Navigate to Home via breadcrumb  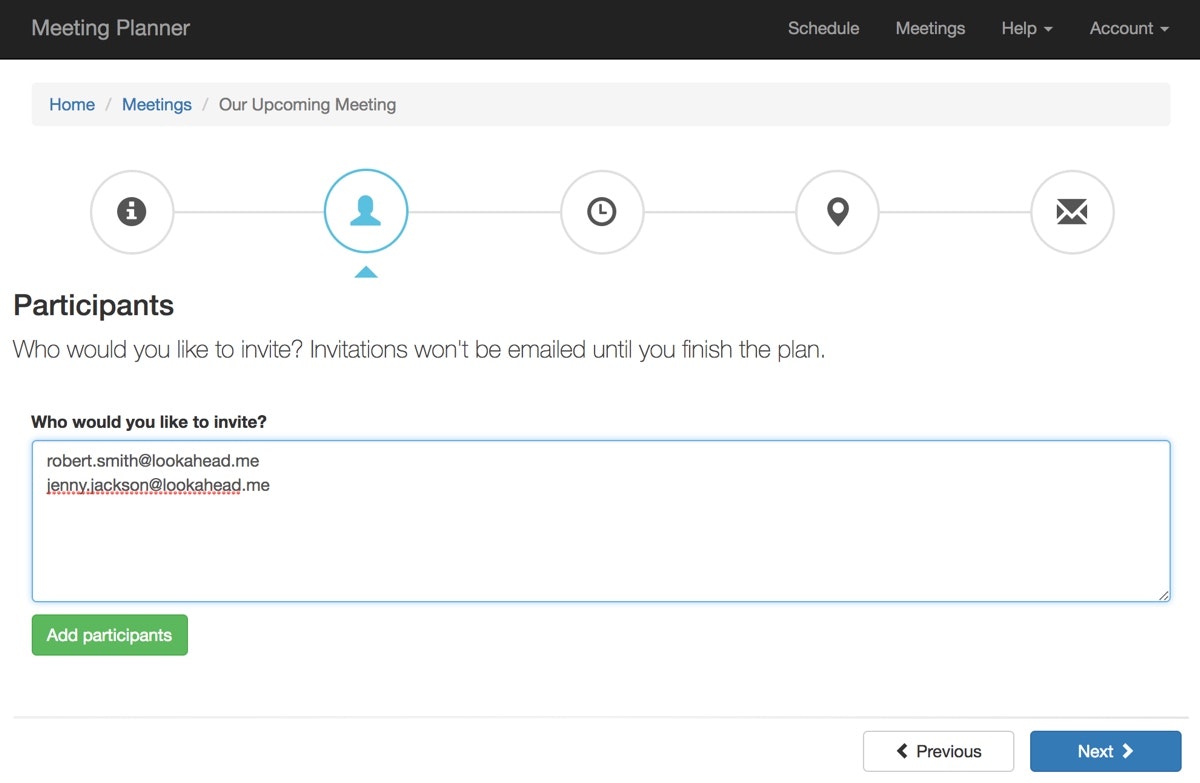(x=71, y=104)
